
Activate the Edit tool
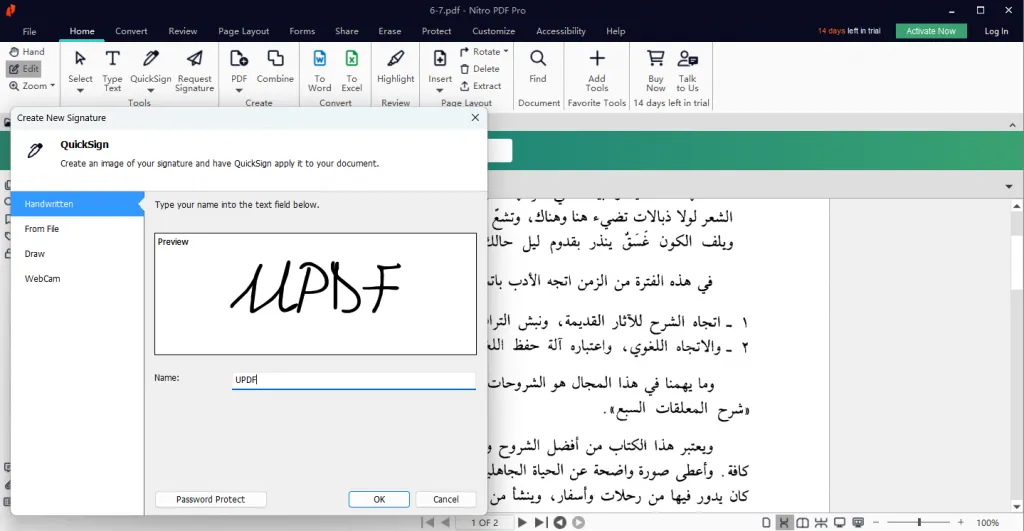(25, 69)
